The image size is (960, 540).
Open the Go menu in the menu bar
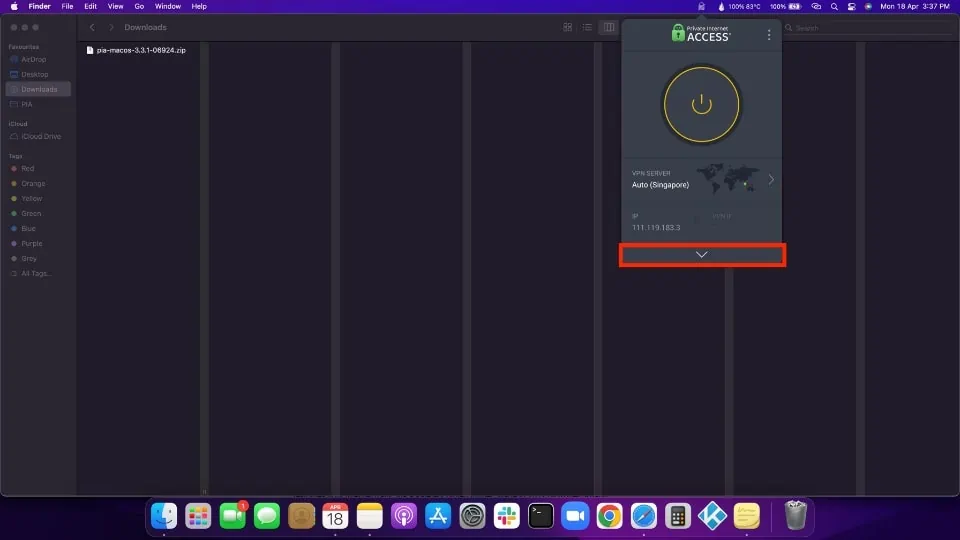(x=139, y=6)
